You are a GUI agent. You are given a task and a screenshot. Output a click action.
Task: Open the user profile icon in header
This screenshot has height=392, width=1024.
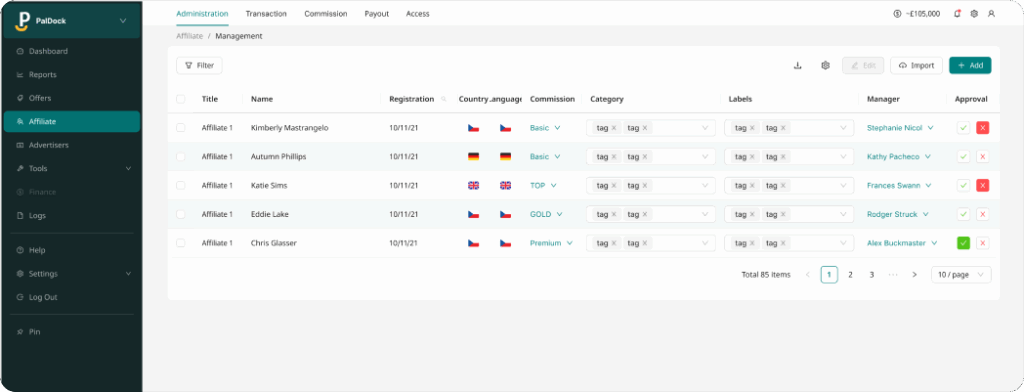[991, 13]
